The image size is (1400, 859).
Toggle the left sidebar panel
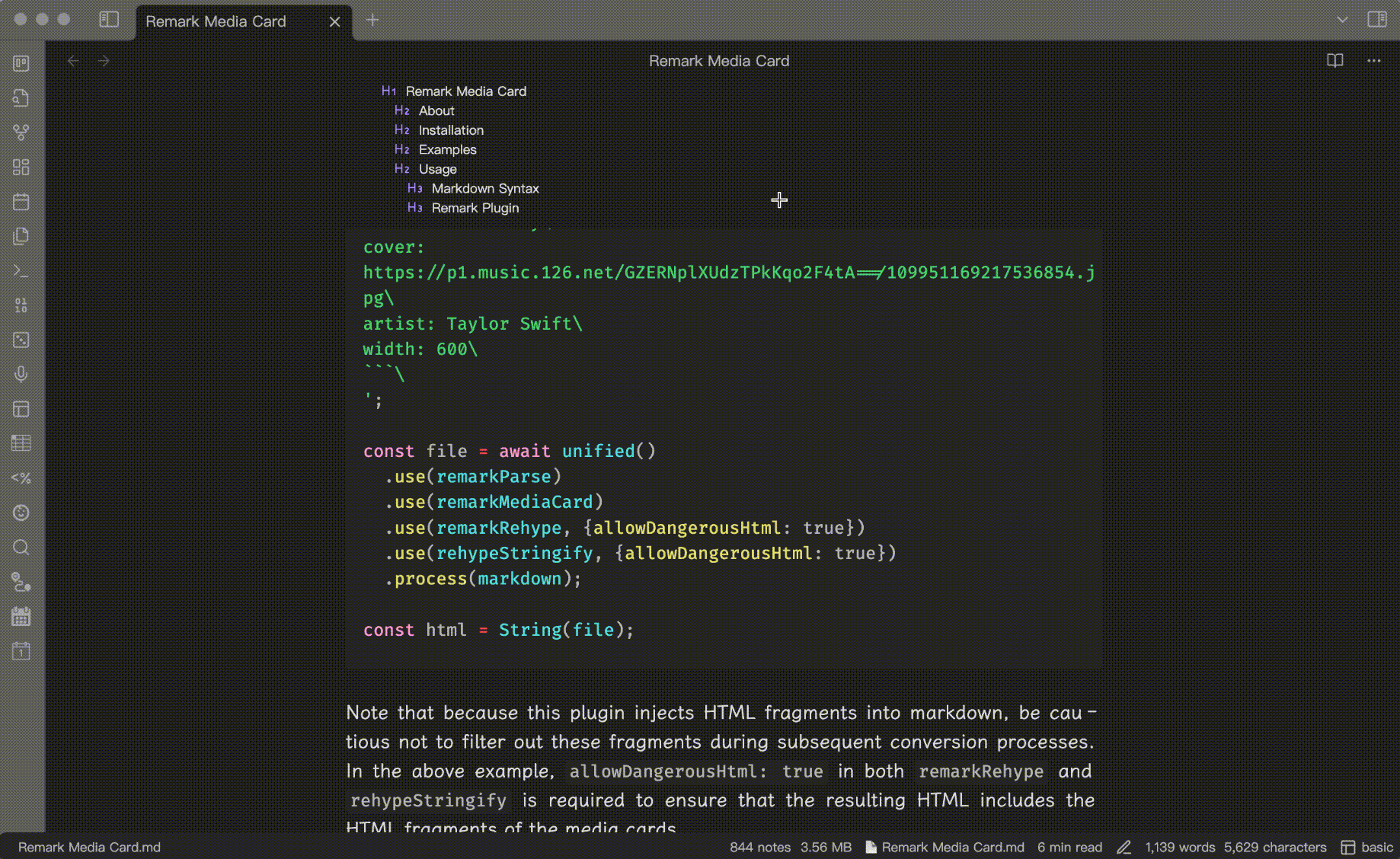tap(109, 20)
